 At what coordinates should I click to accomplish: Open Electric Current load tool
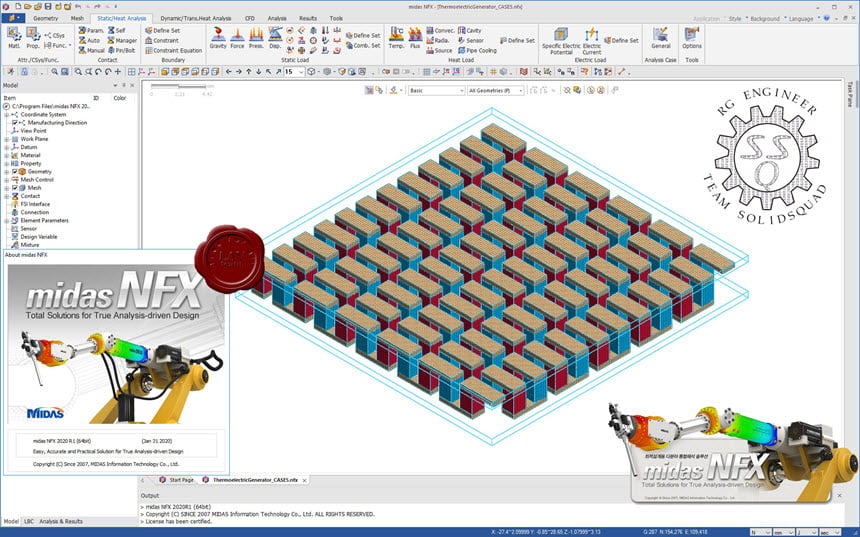click(591, 41)
